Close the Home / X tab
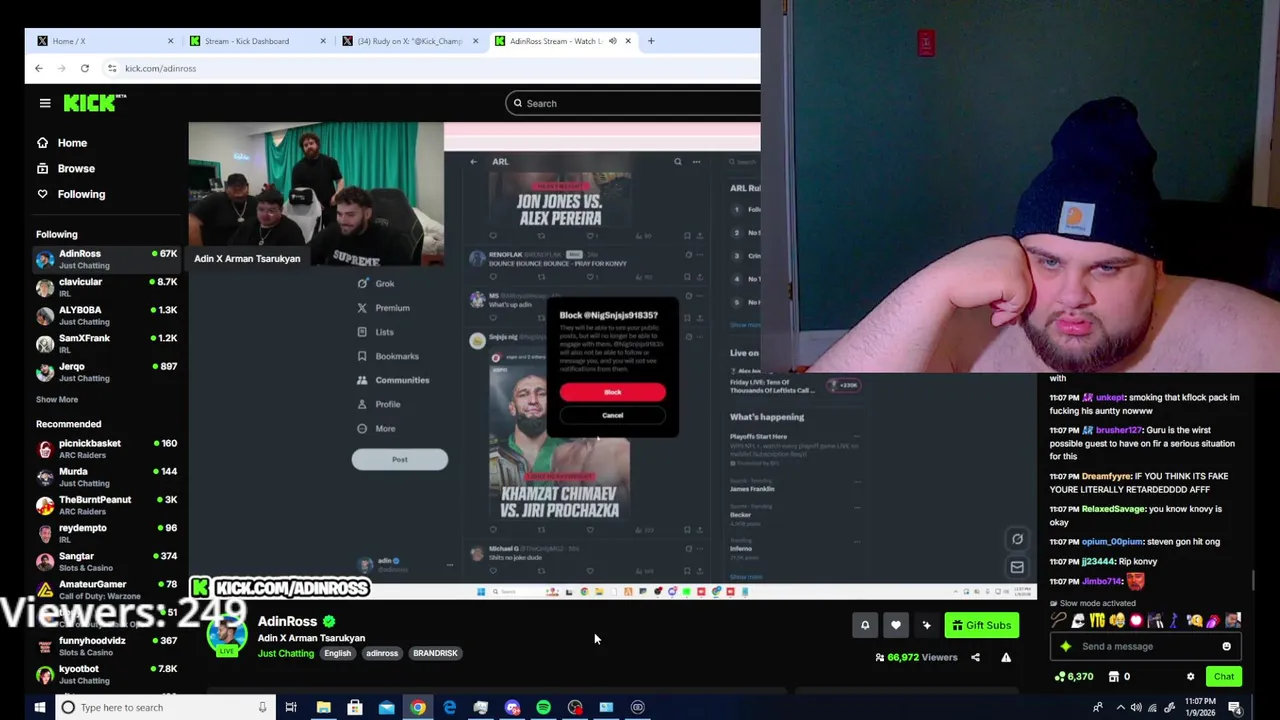Viewport: 1280px width, 720px height. (x=170, y=41)
